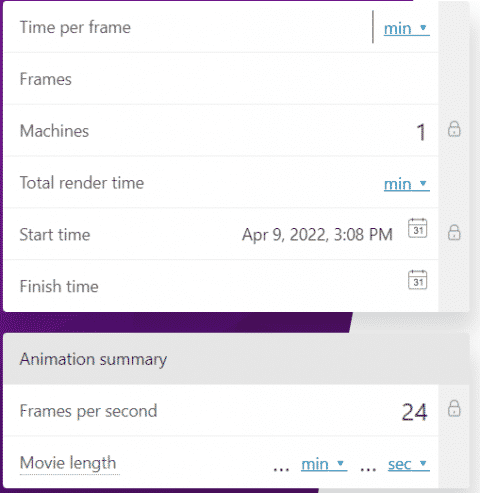The height and width of the screenshot is (493, 480).
Task: Open the Finish time calendar picker
Action: point(418,280)
